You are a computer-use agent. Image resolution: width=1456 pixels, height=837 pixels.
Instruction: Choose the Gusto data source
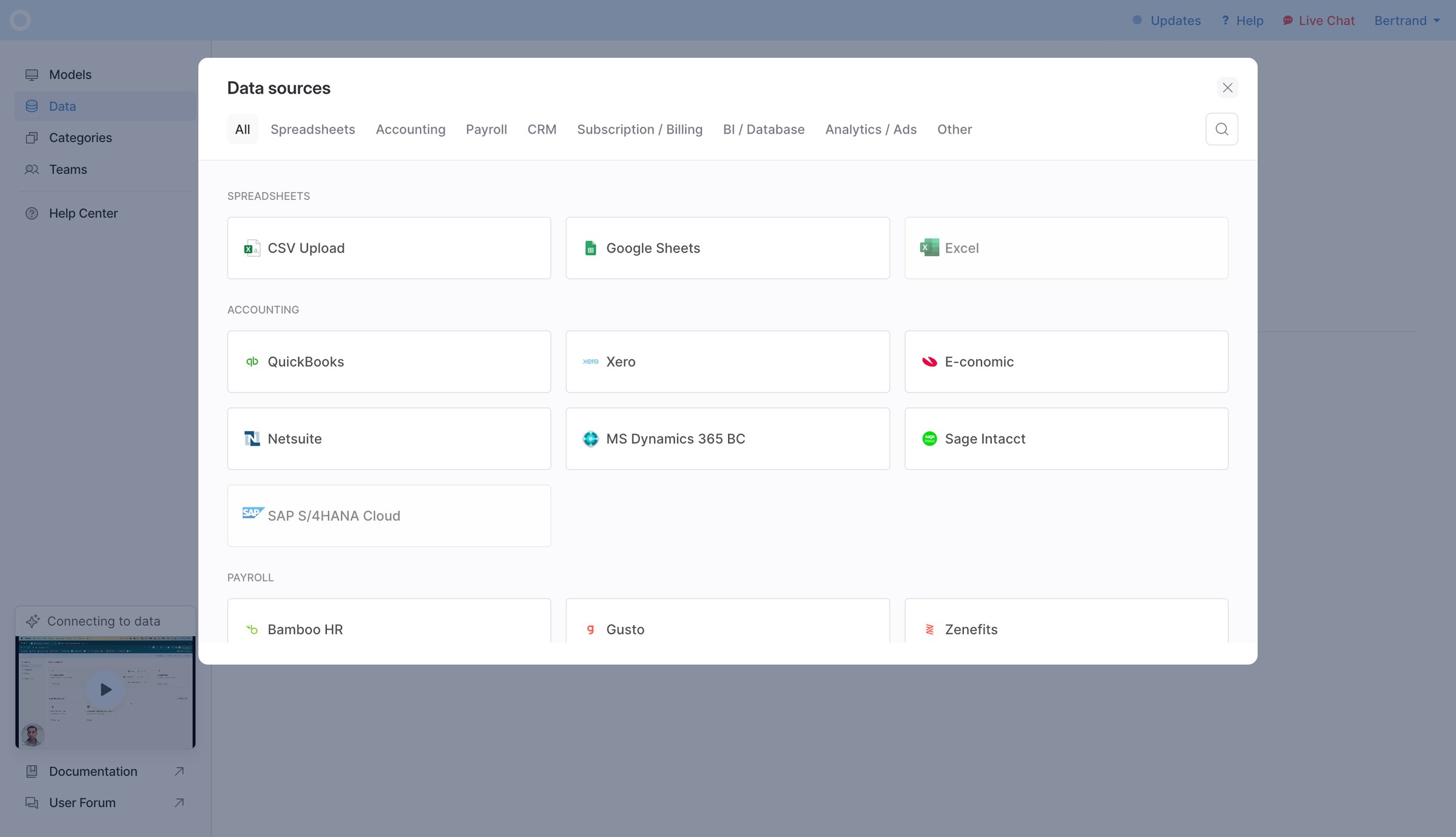pos(727,622)
